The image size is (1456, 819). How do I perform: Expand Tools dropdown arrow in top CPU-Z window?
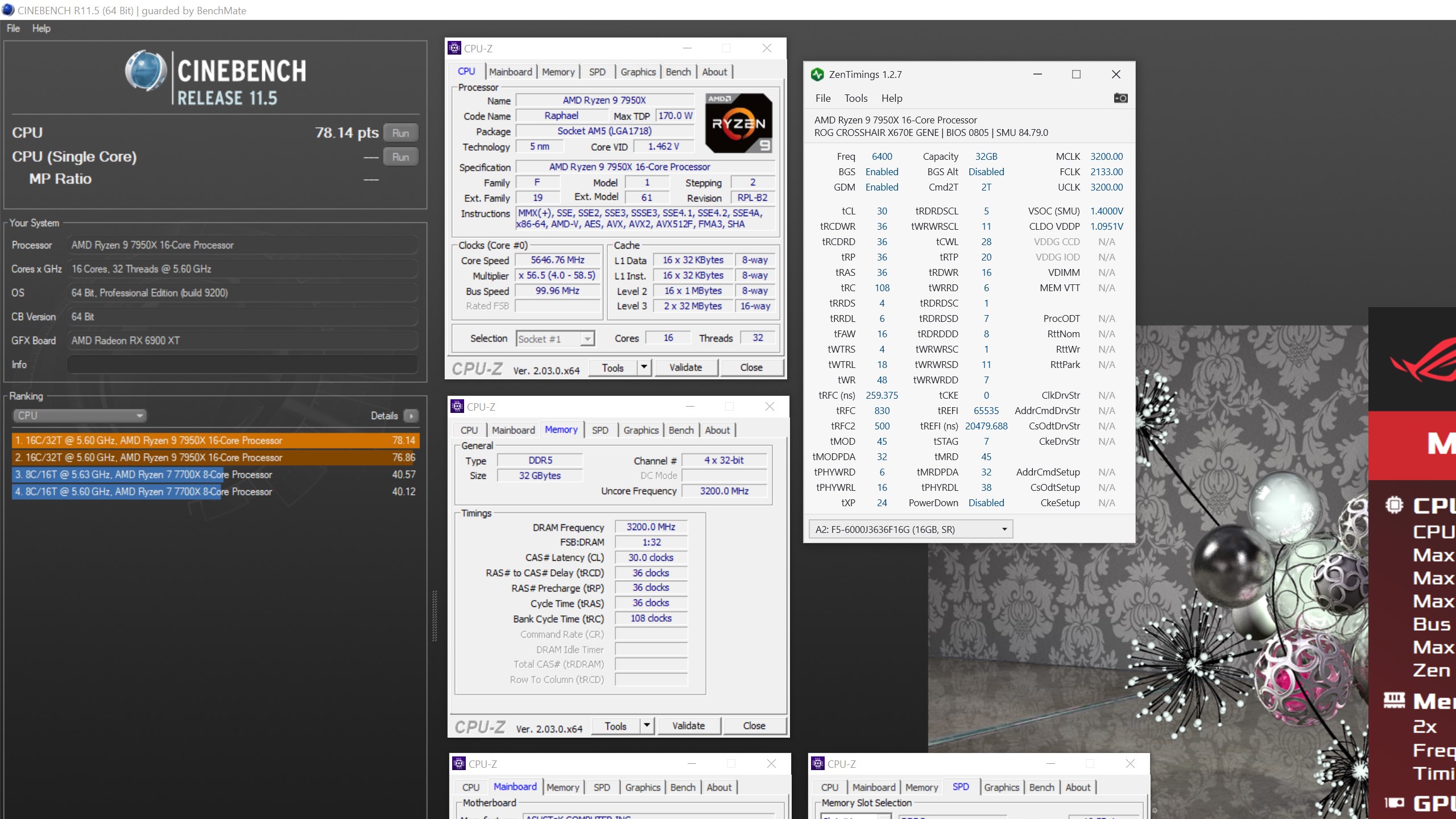coord(643,367)
